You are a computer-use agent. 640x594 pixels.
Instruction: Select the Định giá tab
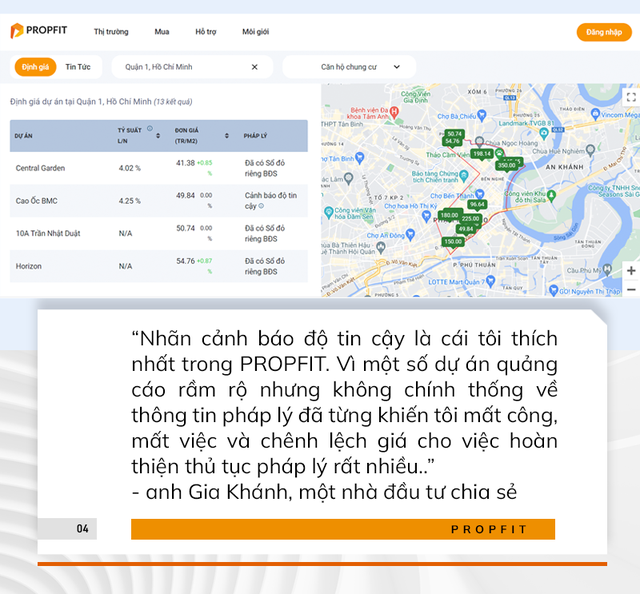(36, 67)
